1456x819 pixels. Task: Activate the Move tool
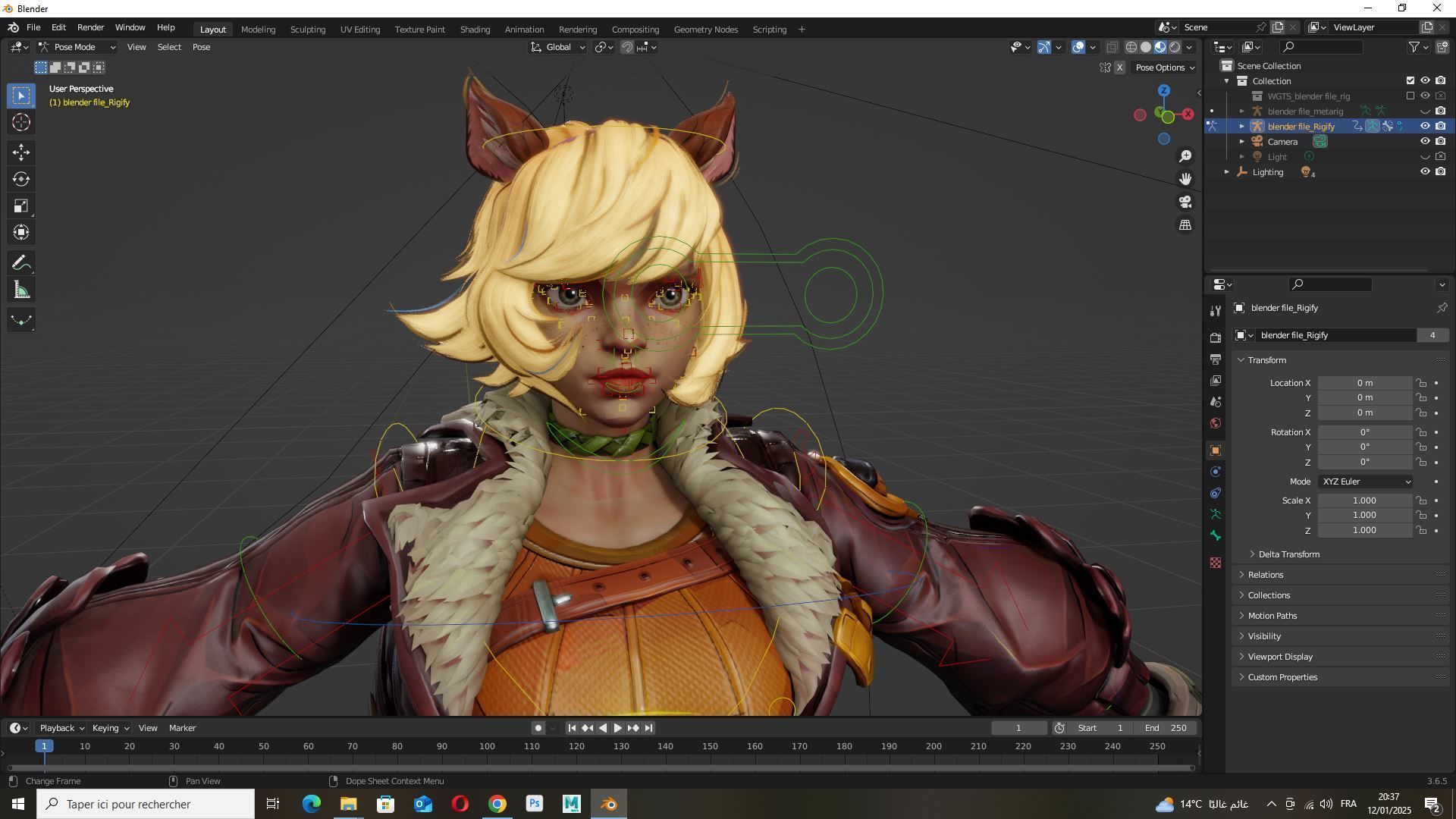[21, 152]
